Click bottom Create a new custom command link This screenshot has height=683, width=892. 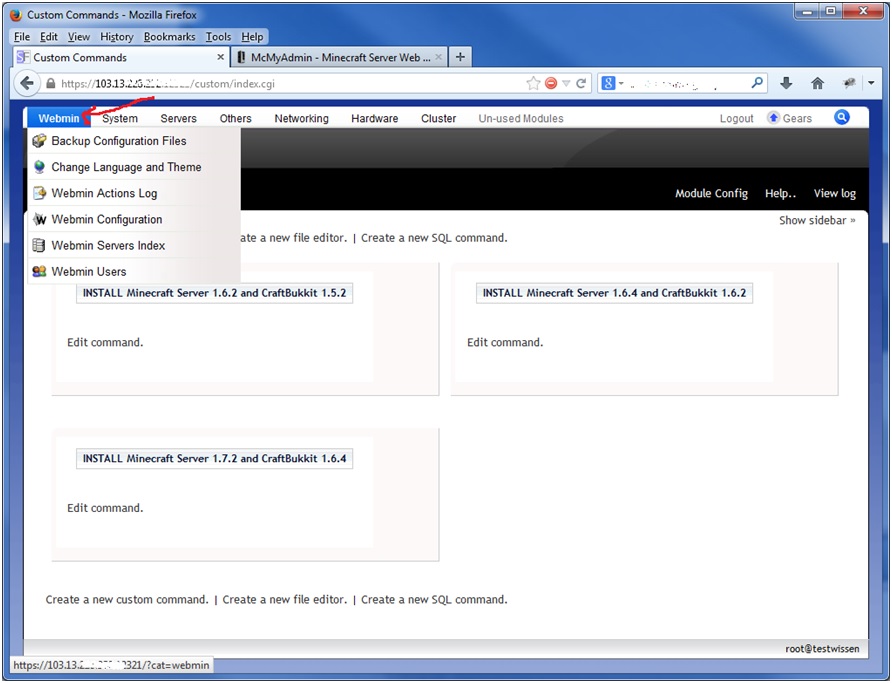point(127,599)
